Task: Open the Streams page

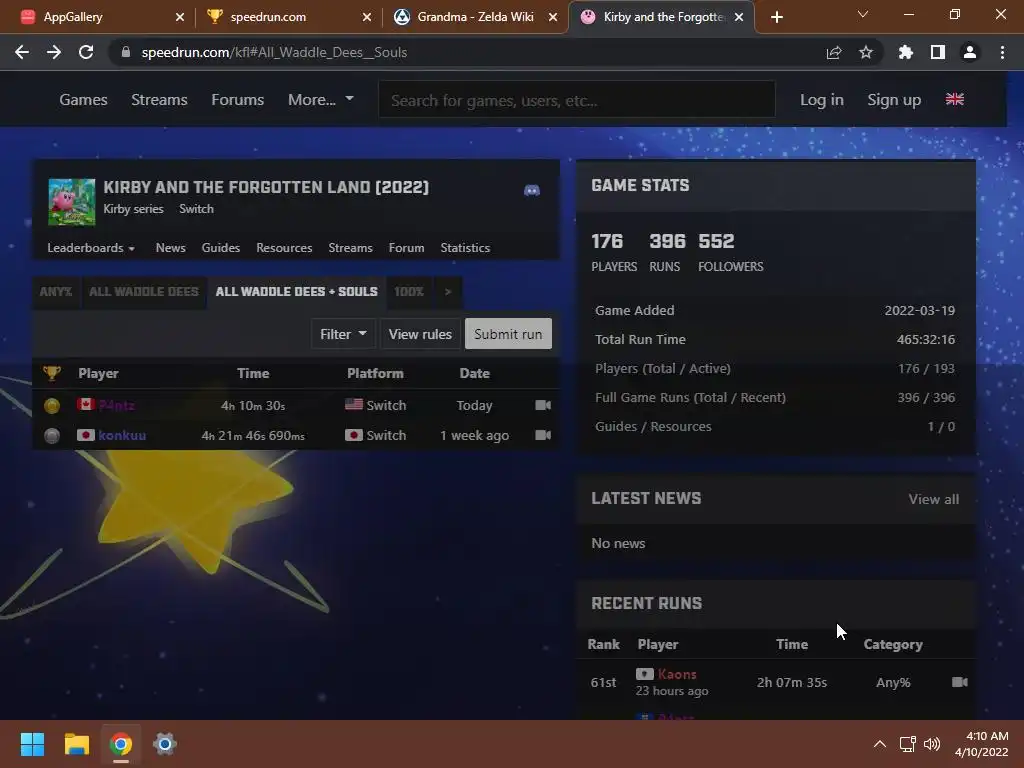Action: (x=159, y=100)
